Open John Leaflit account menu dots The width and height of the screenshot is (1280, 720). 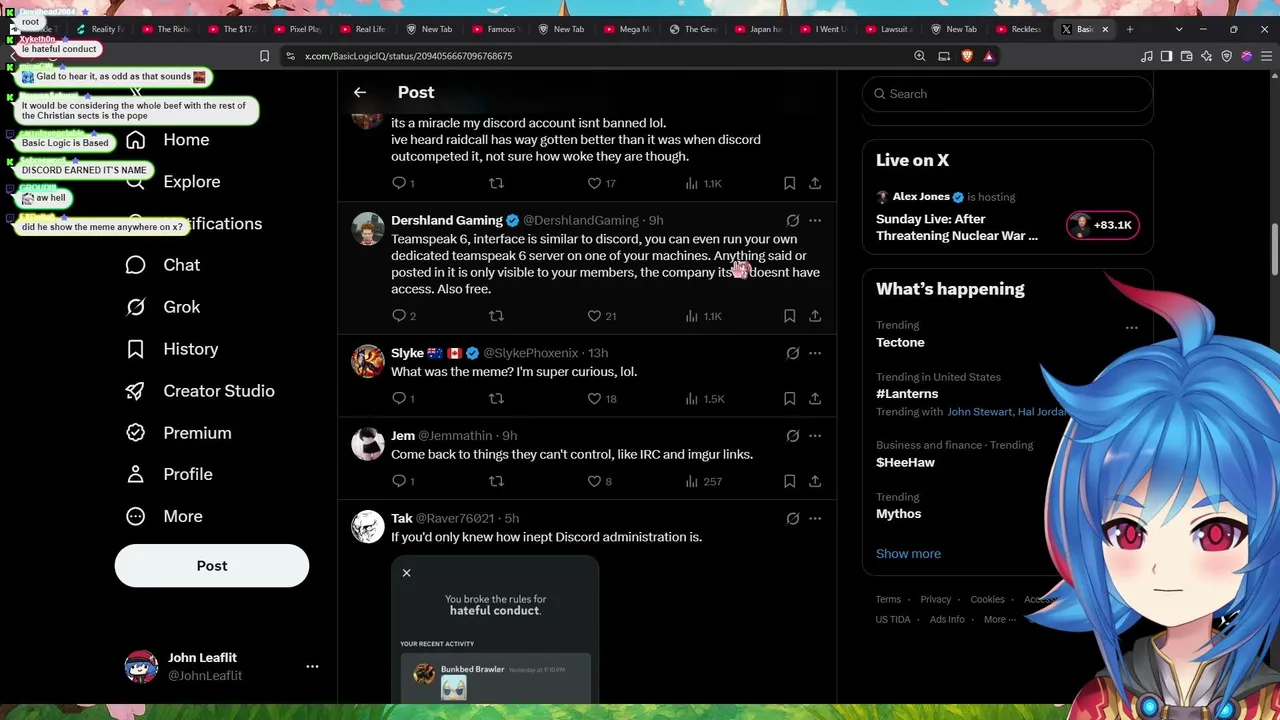[x=312, y=667]
